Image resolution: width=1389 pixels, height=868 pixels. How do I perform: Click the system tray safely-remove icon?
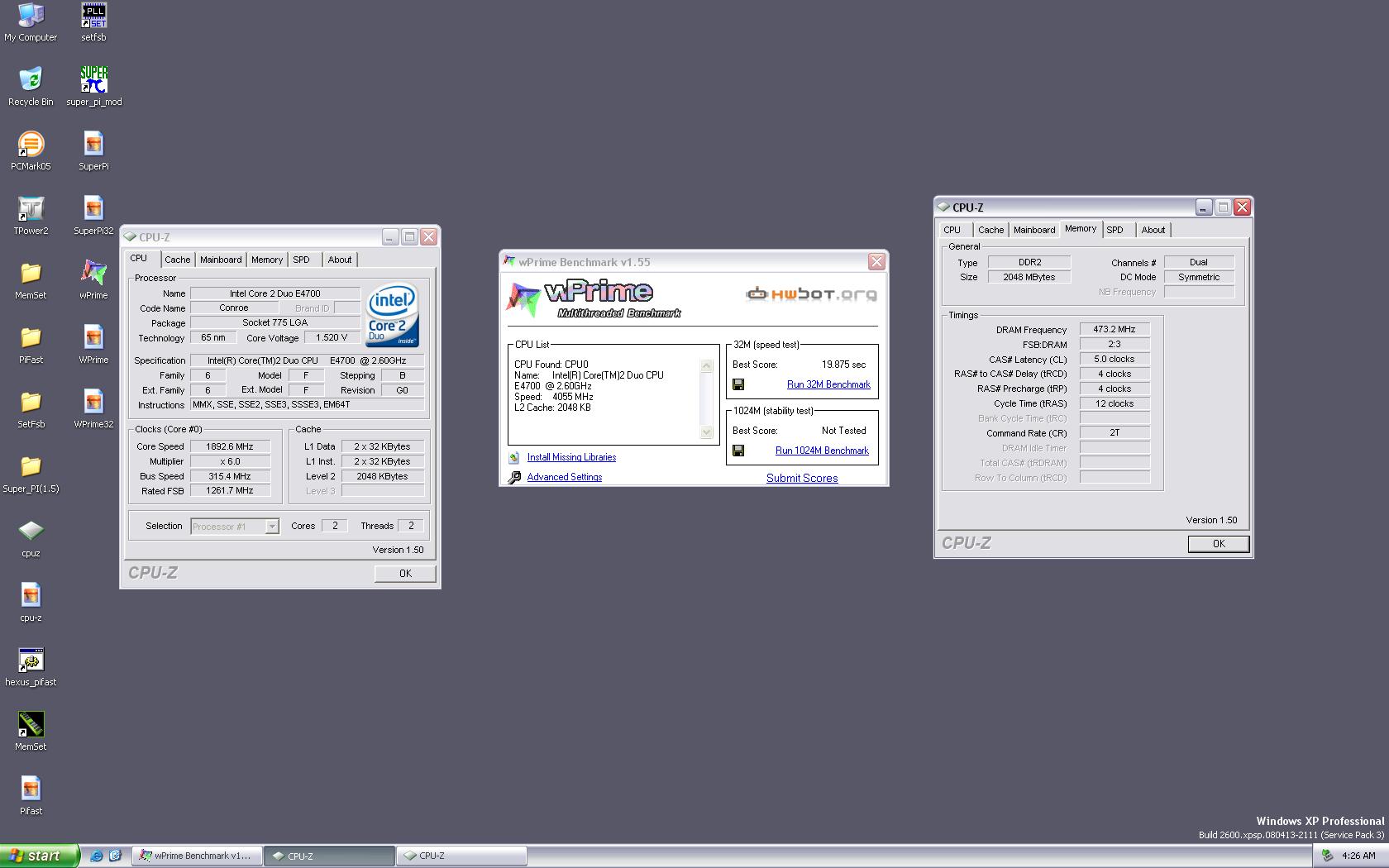(x=1328, y=856)
